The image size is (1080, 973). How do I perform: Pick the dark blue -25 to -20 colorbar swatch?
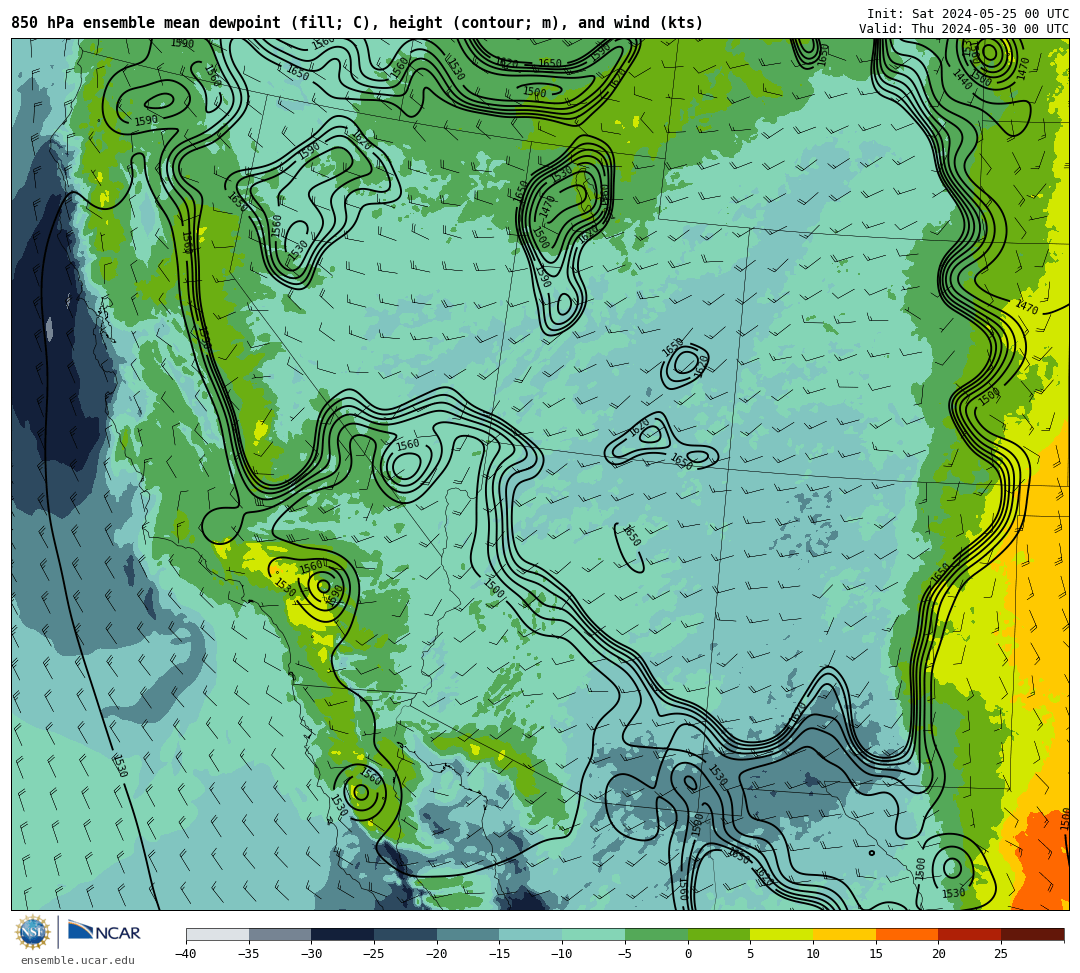406,934
